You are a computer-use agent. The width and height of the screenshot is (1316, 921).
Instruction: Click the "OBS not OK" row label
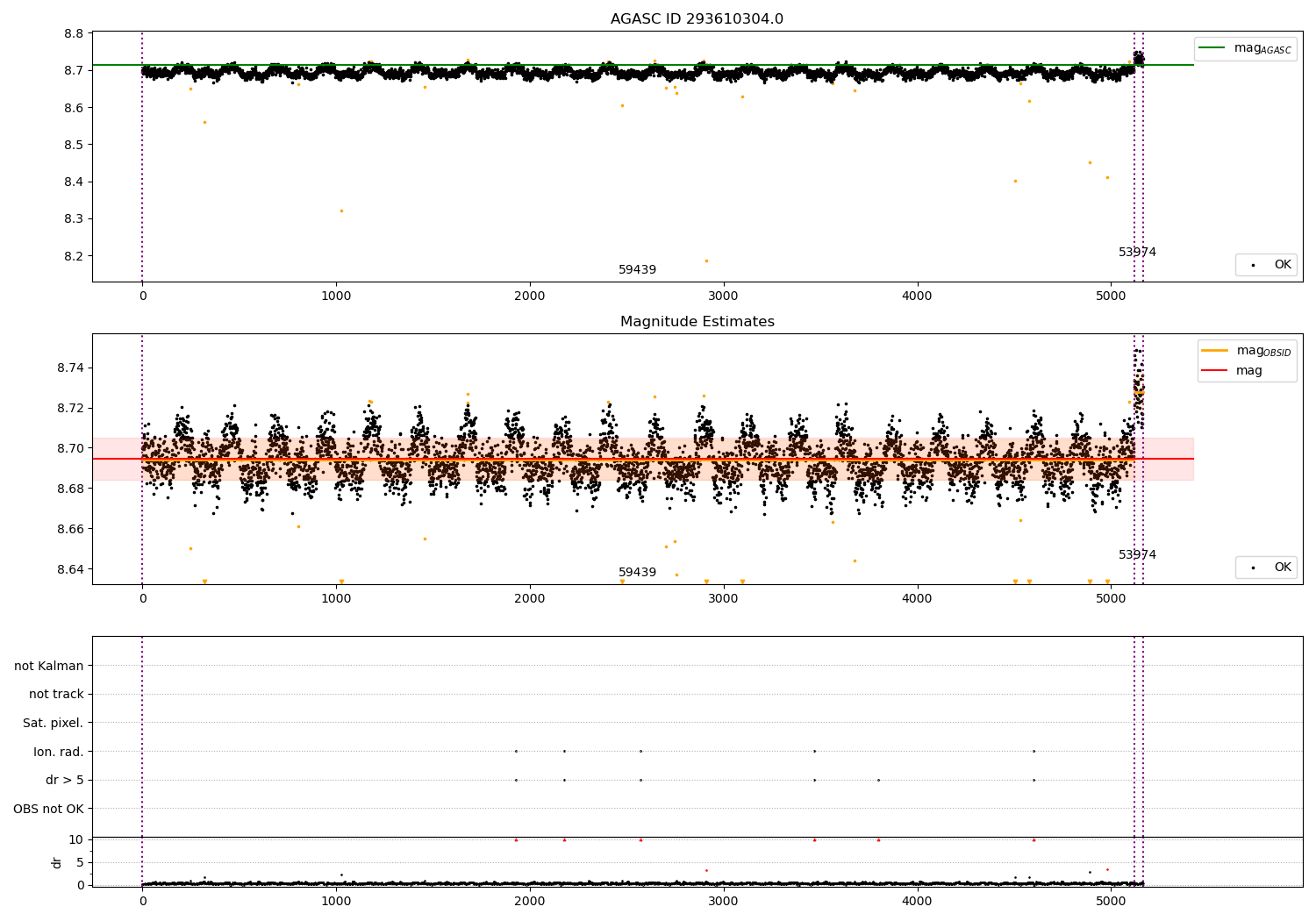[x=49, y=809]
